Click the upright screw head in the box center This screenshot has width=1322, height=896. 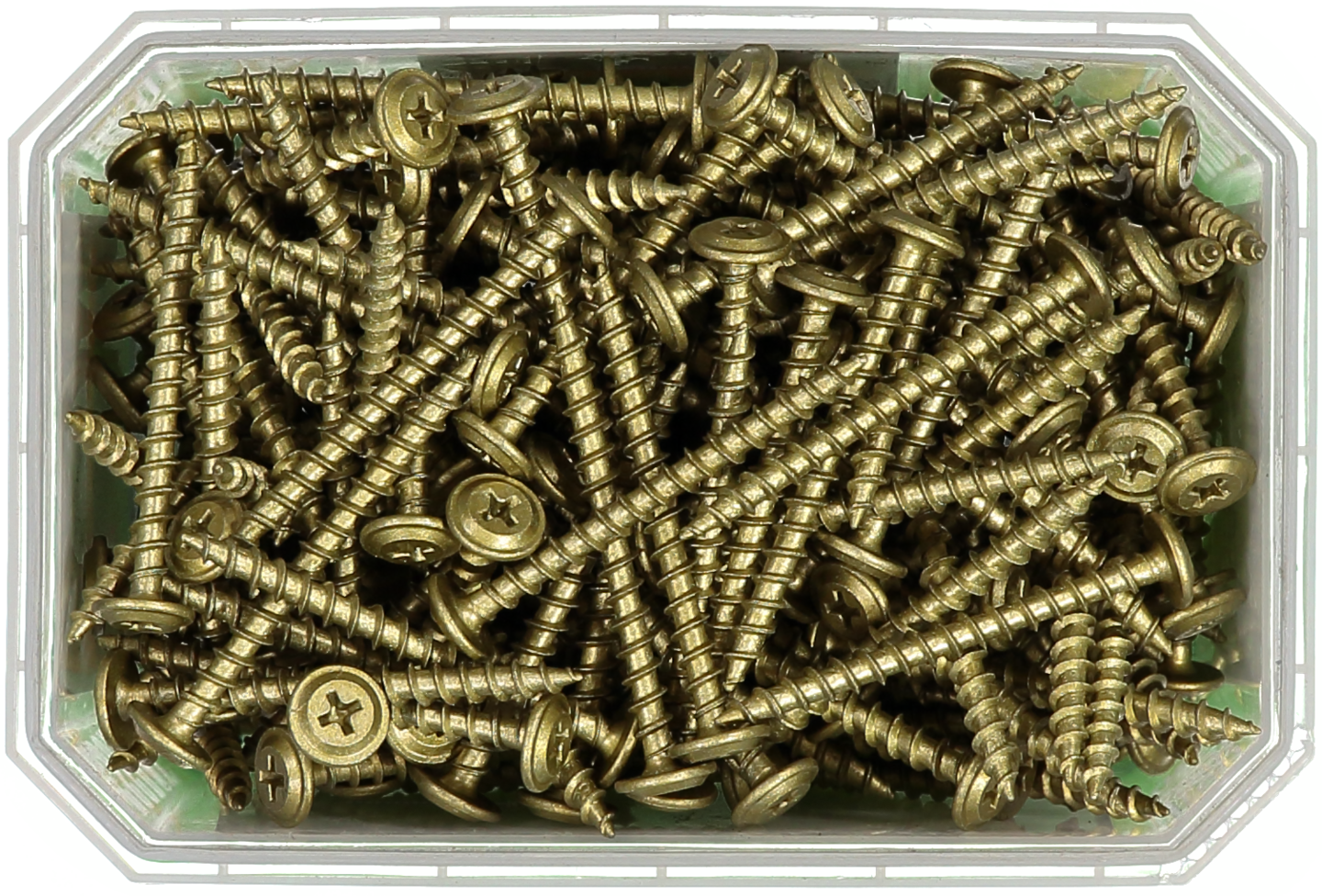[x=730, y=240]
